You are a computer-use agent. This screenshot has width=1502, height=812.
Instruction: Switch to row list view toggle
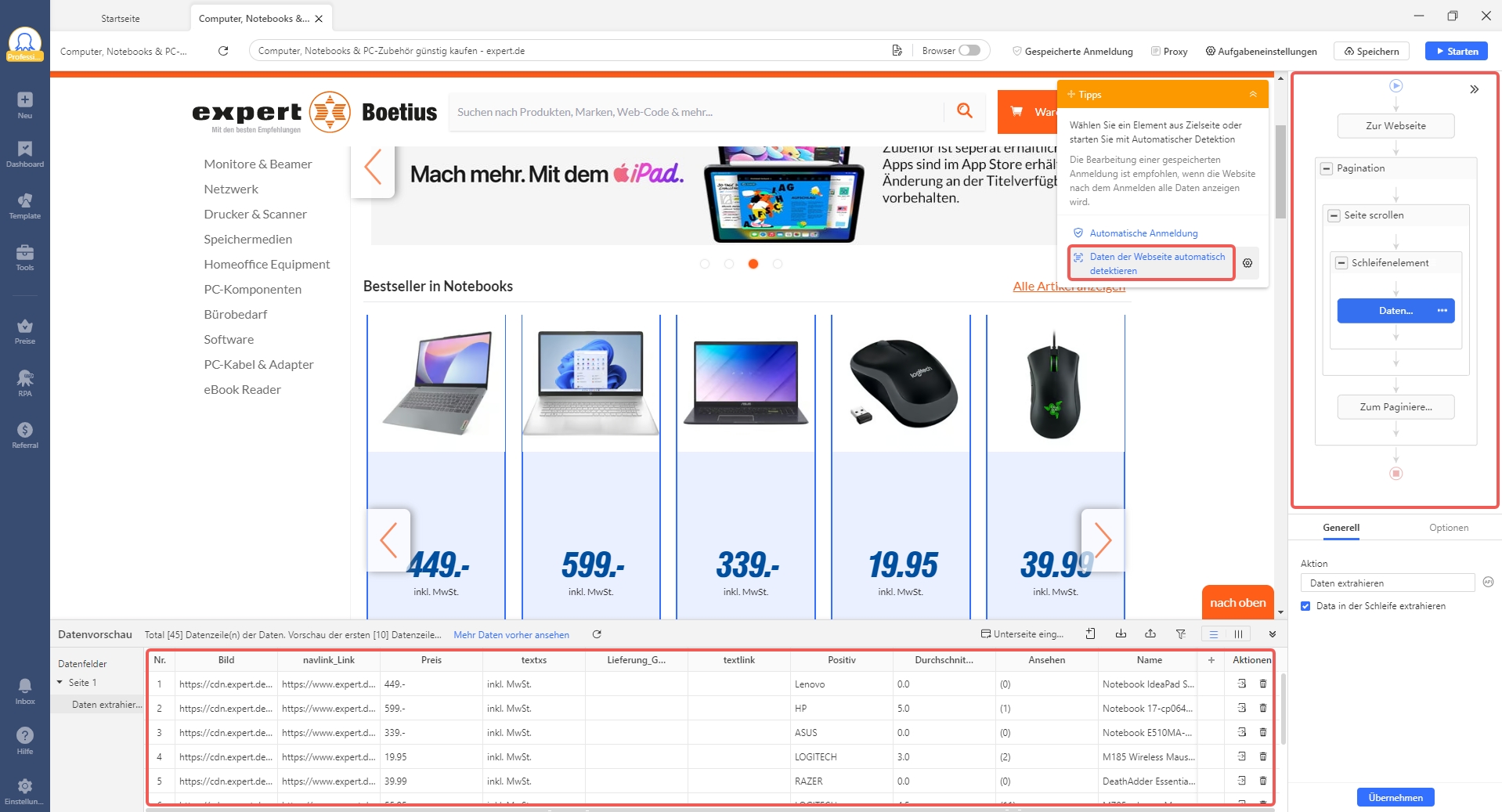click(x=1213, y=634)
